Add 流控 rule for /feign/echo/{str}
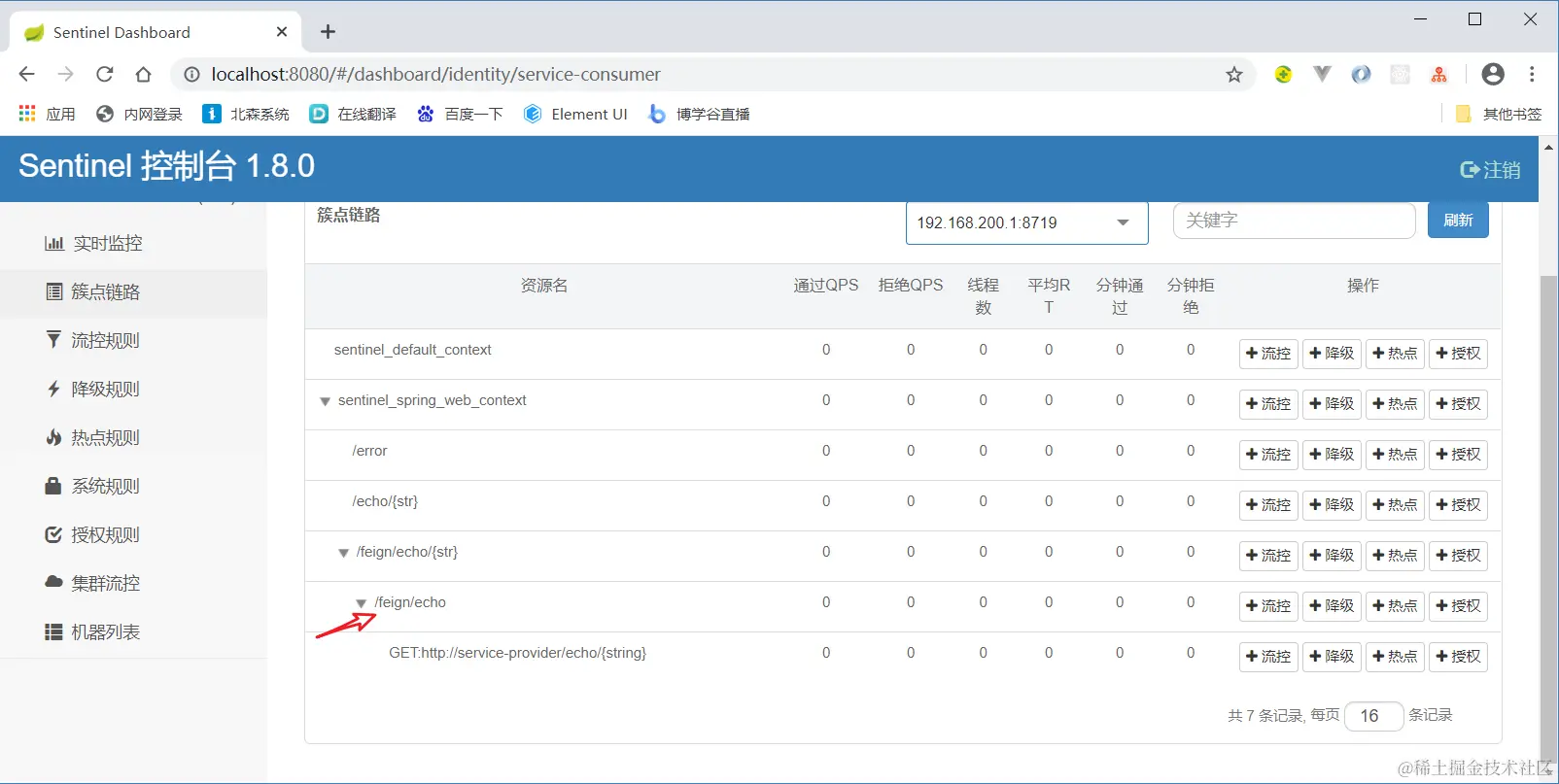Screen dimensions: 1559x784 1268,556
